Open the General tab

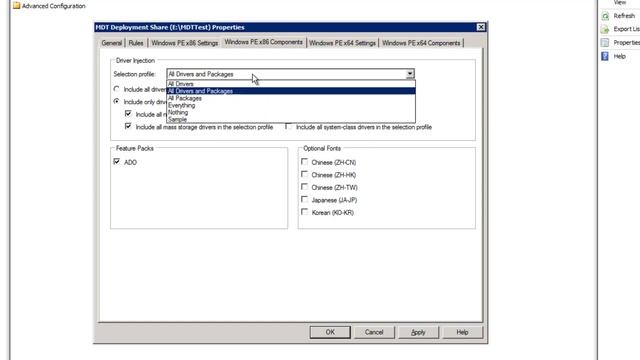[112, 43]
